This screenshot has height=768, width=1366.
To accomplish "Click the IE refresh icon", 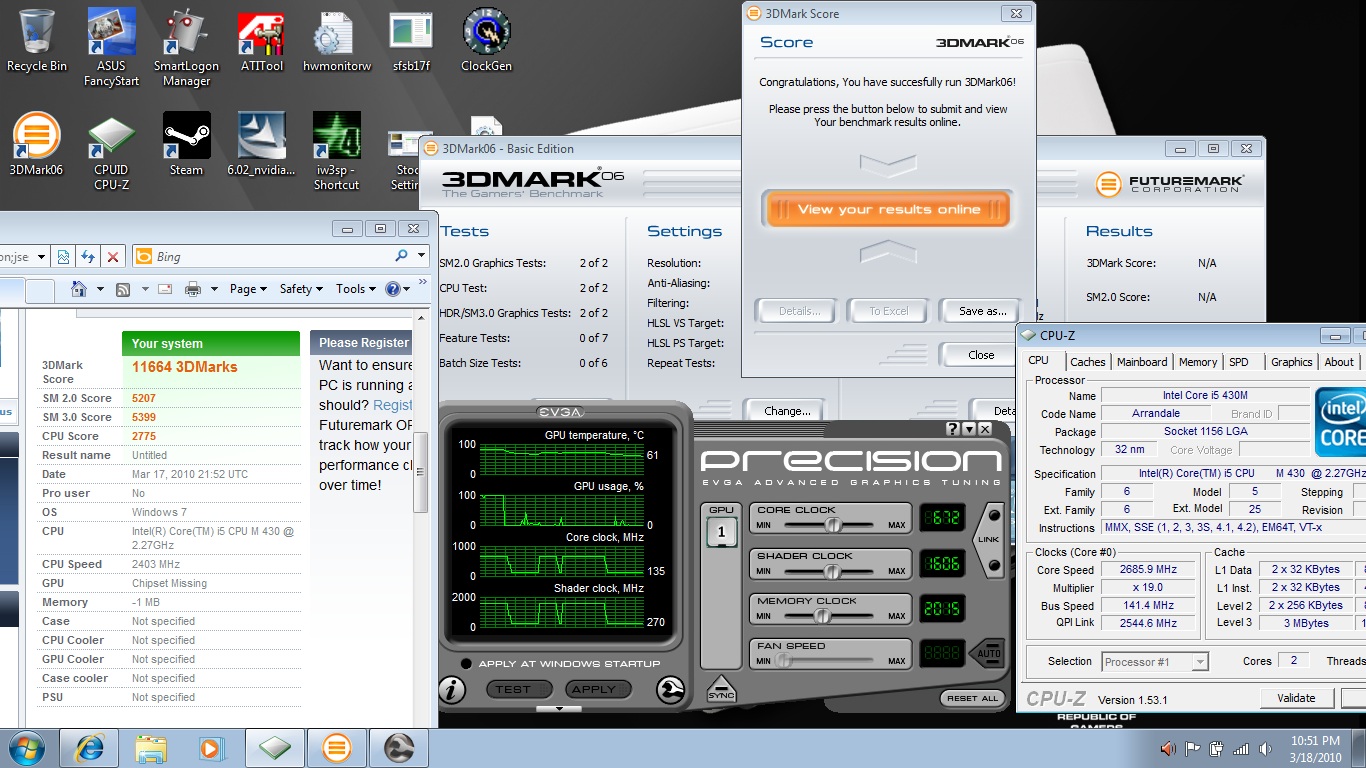I will [88, 257].
